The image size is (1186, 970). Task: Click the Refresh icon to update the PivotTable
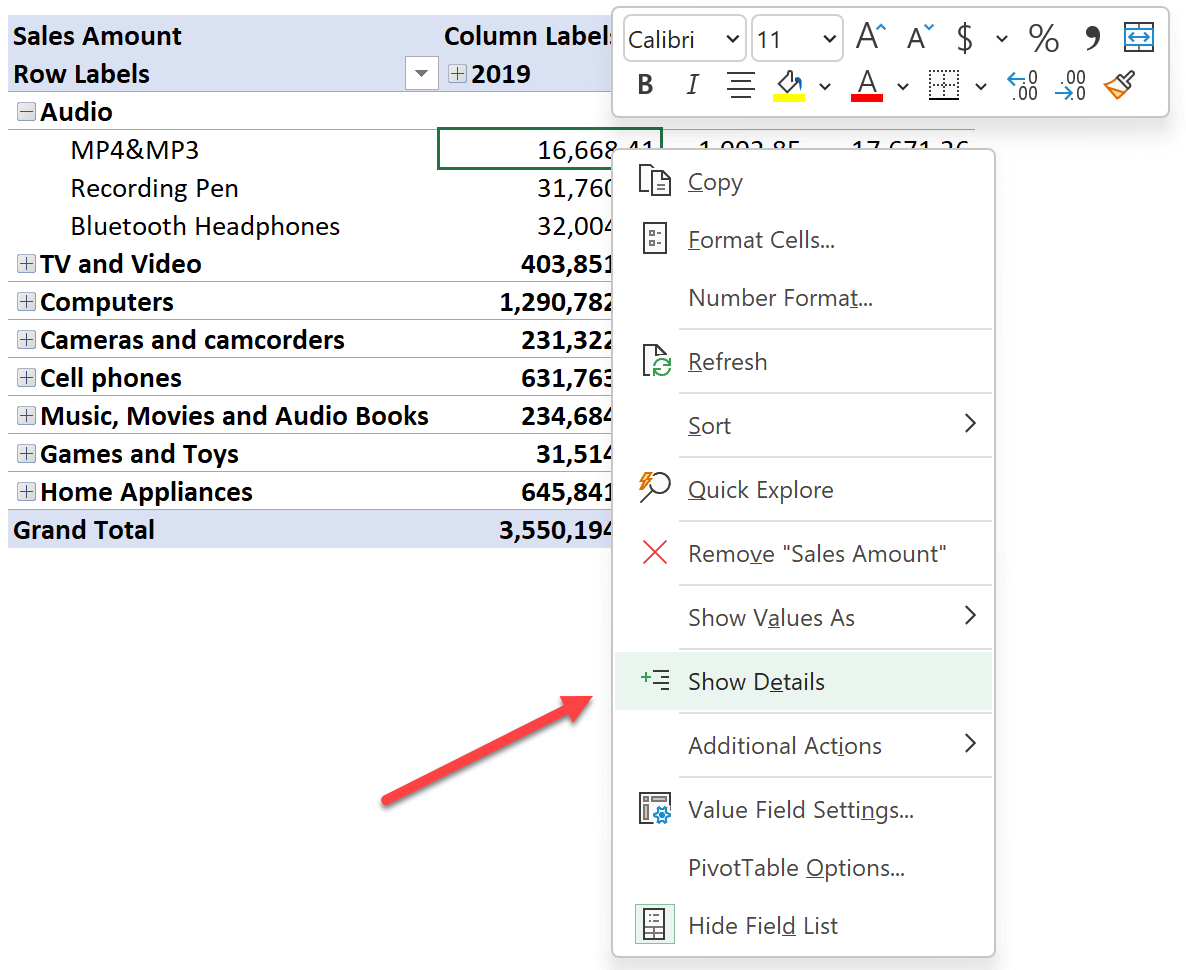[655, 361]
